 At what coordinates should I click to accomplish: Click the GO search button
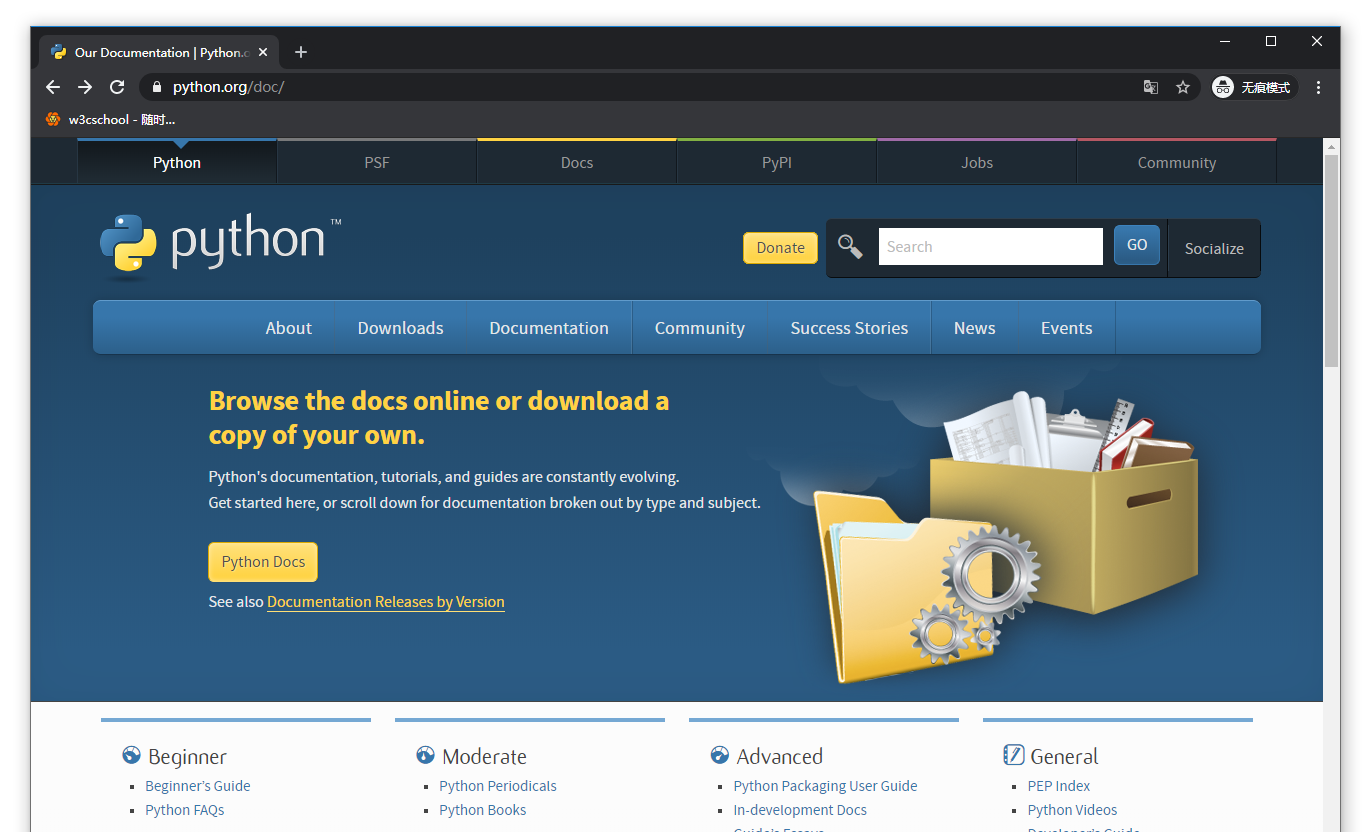tap(1137, 245)
